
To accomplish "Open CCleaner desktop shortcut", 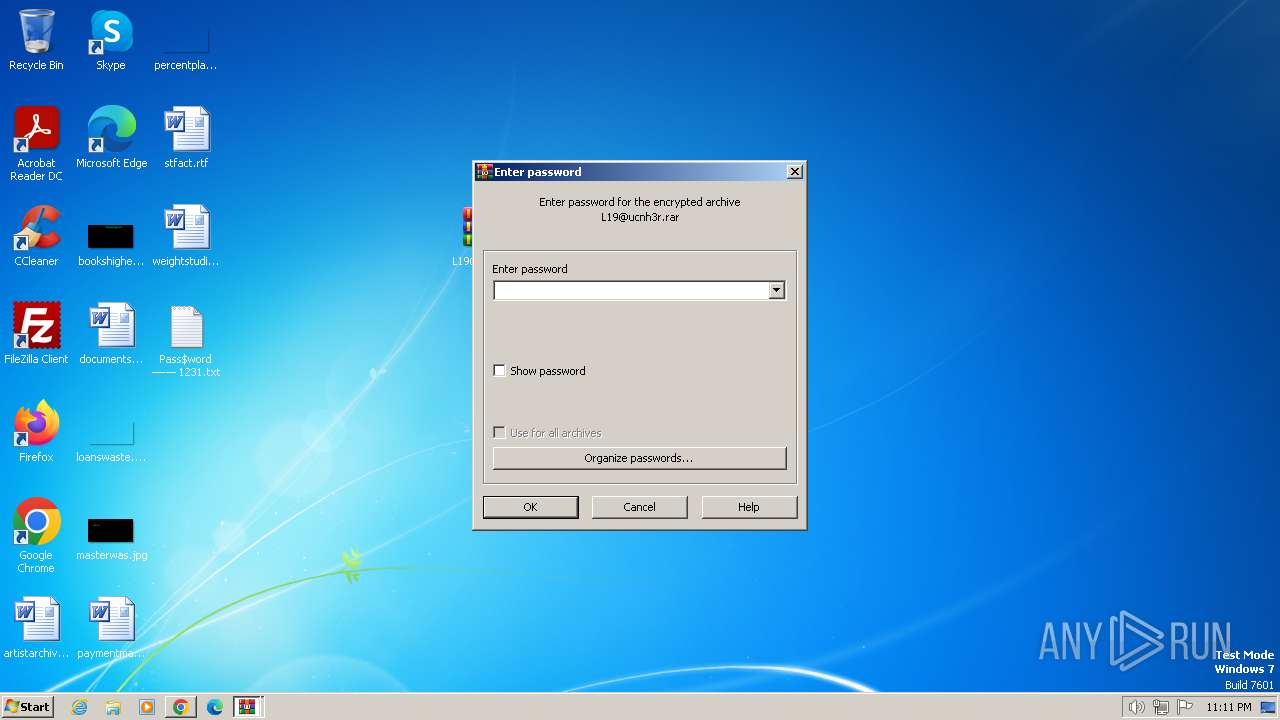I will (36, 236).
